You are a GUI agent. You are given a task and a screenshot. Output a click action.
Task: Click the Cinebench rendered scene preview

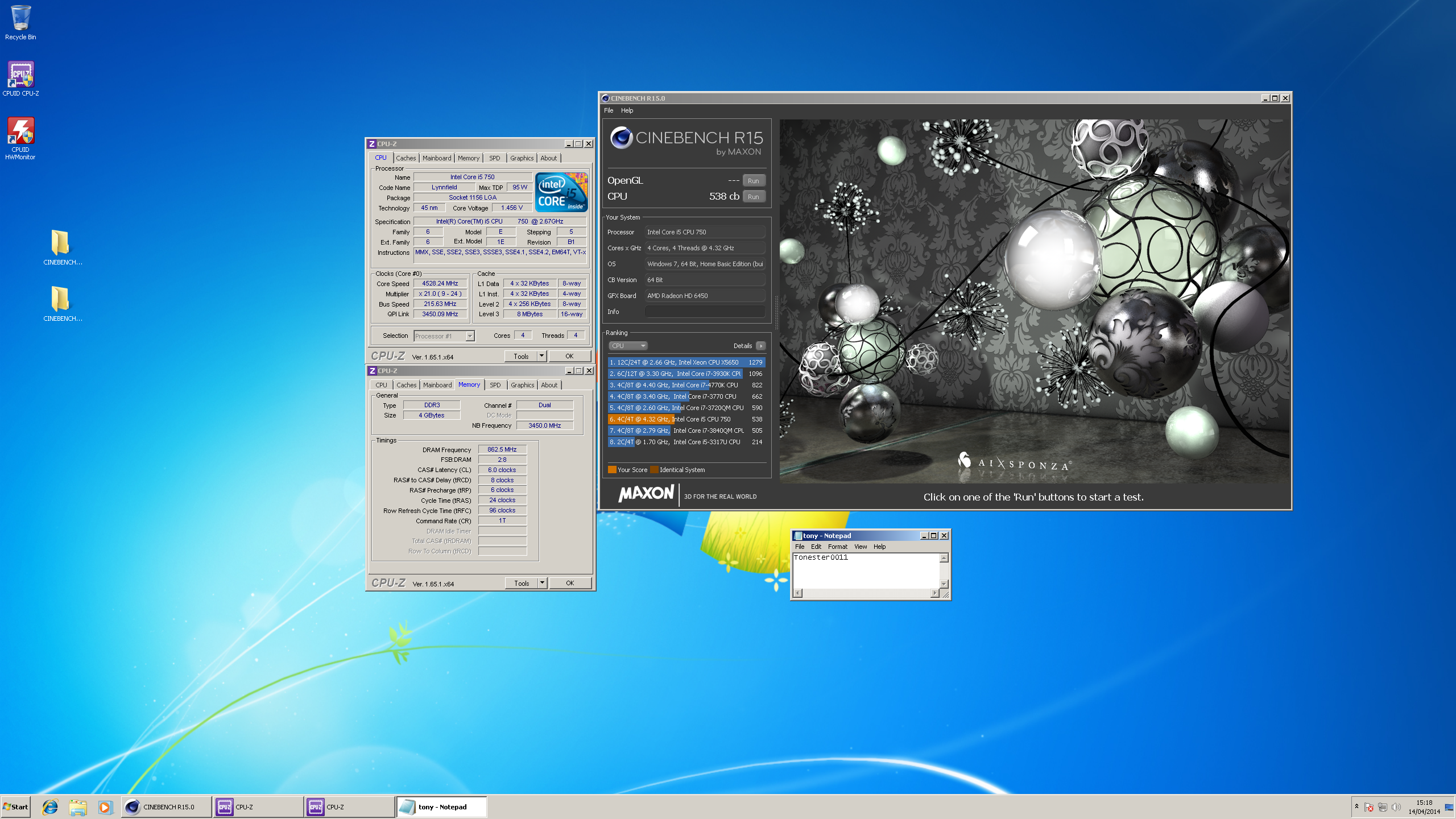[x=1034, y=301]
